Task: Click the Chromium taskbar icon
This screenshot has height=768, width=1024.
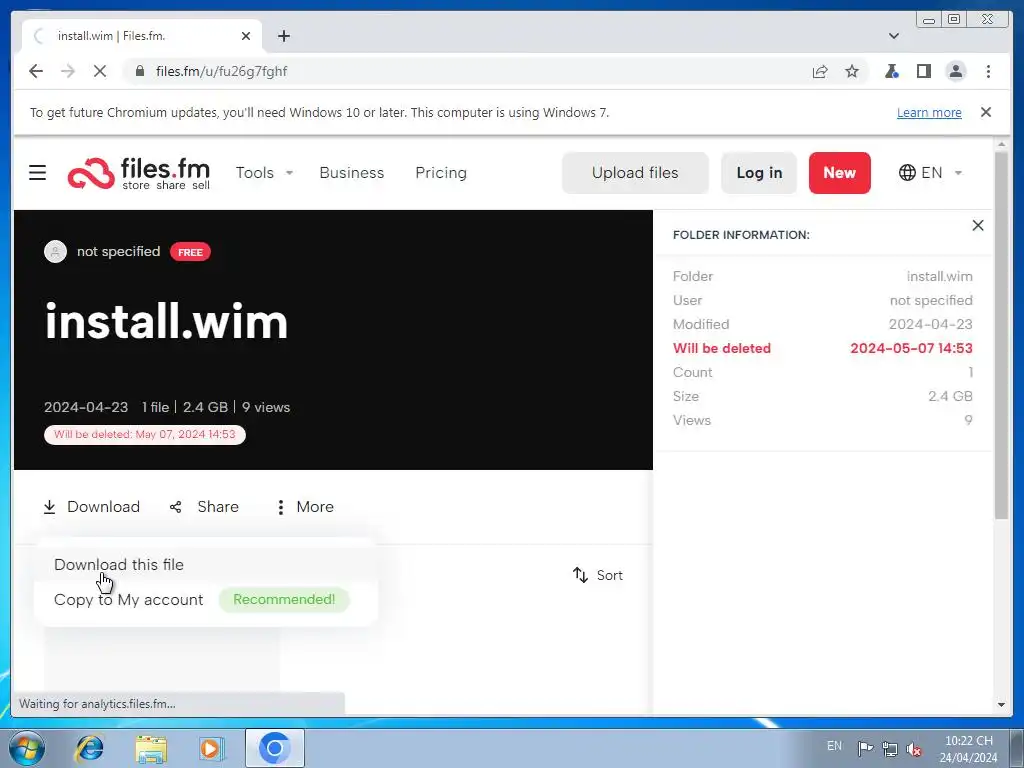Action: [x=274, y=748]
